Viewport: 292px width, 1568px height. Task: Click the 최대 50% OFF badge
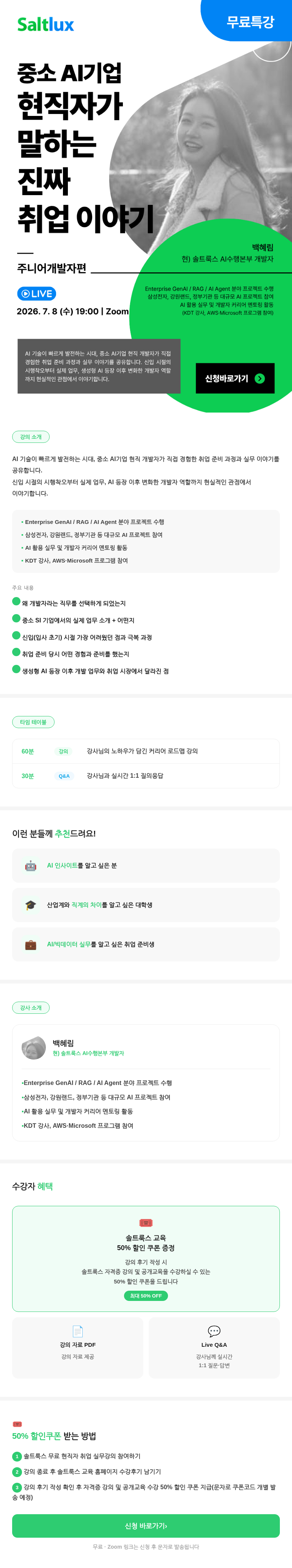coord(146,1295)
